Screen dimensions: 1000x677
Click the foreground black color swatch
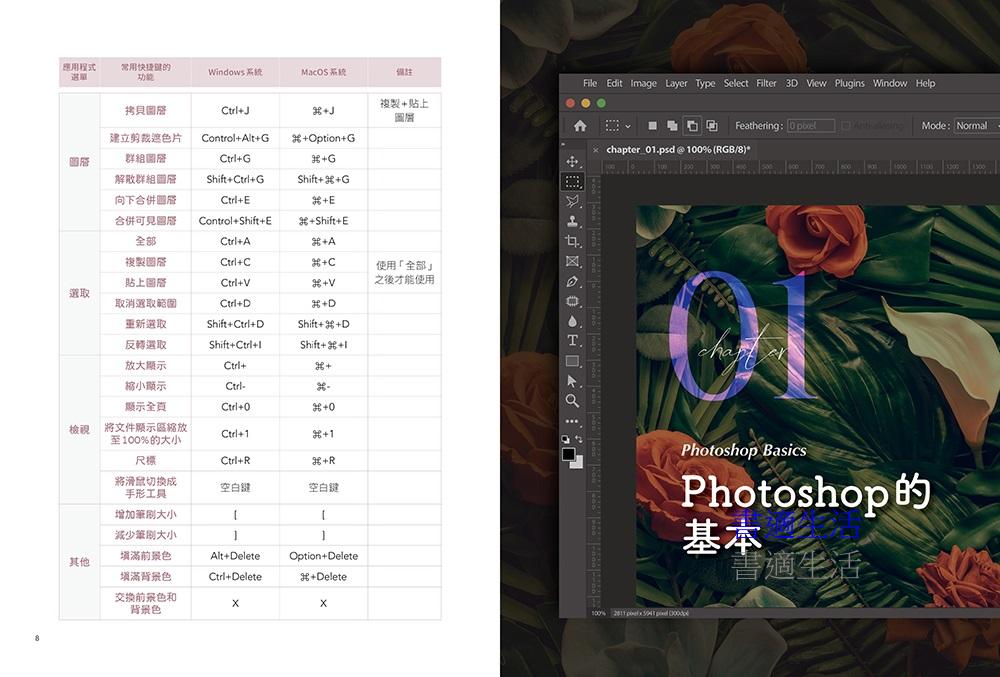(x=568, y=454)
